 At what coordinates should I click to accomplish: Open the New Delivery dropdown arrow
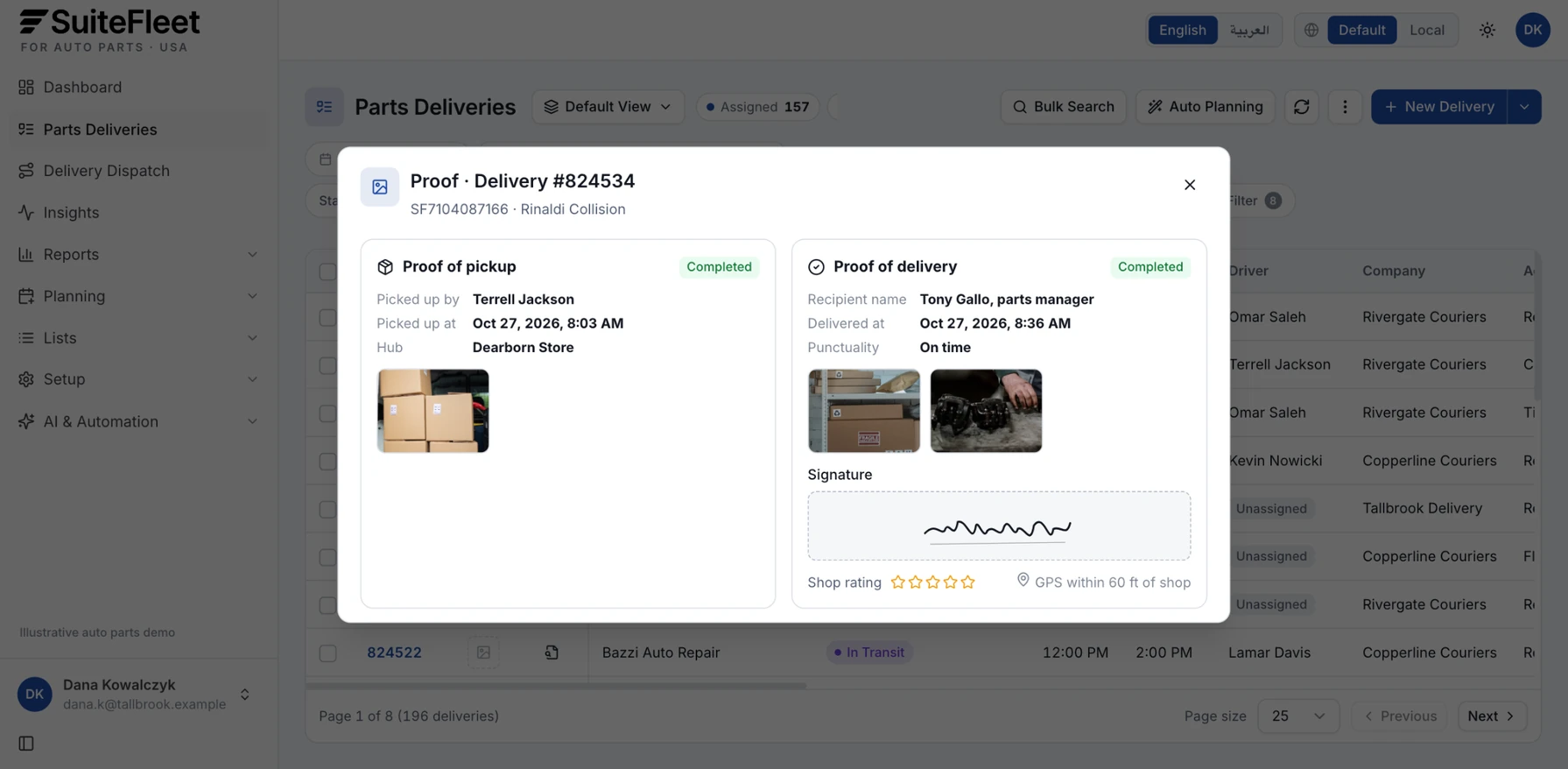[1524, 107]
